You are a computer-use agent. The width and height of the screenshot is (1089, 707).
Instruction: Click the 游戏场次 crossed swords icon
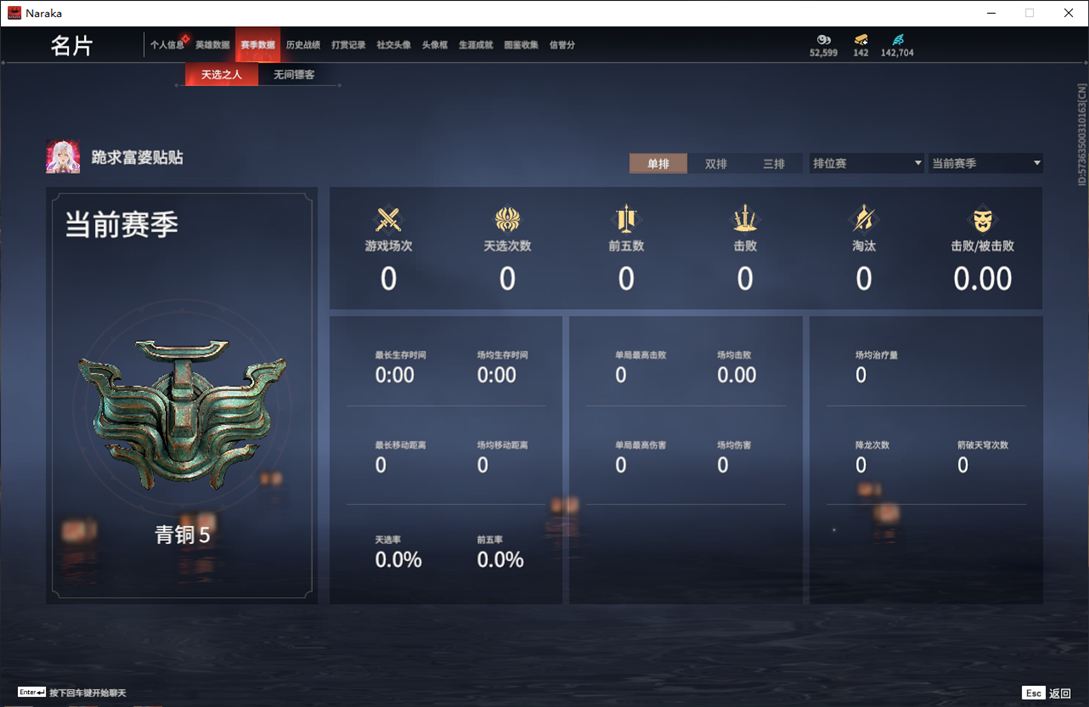point(388,219)
